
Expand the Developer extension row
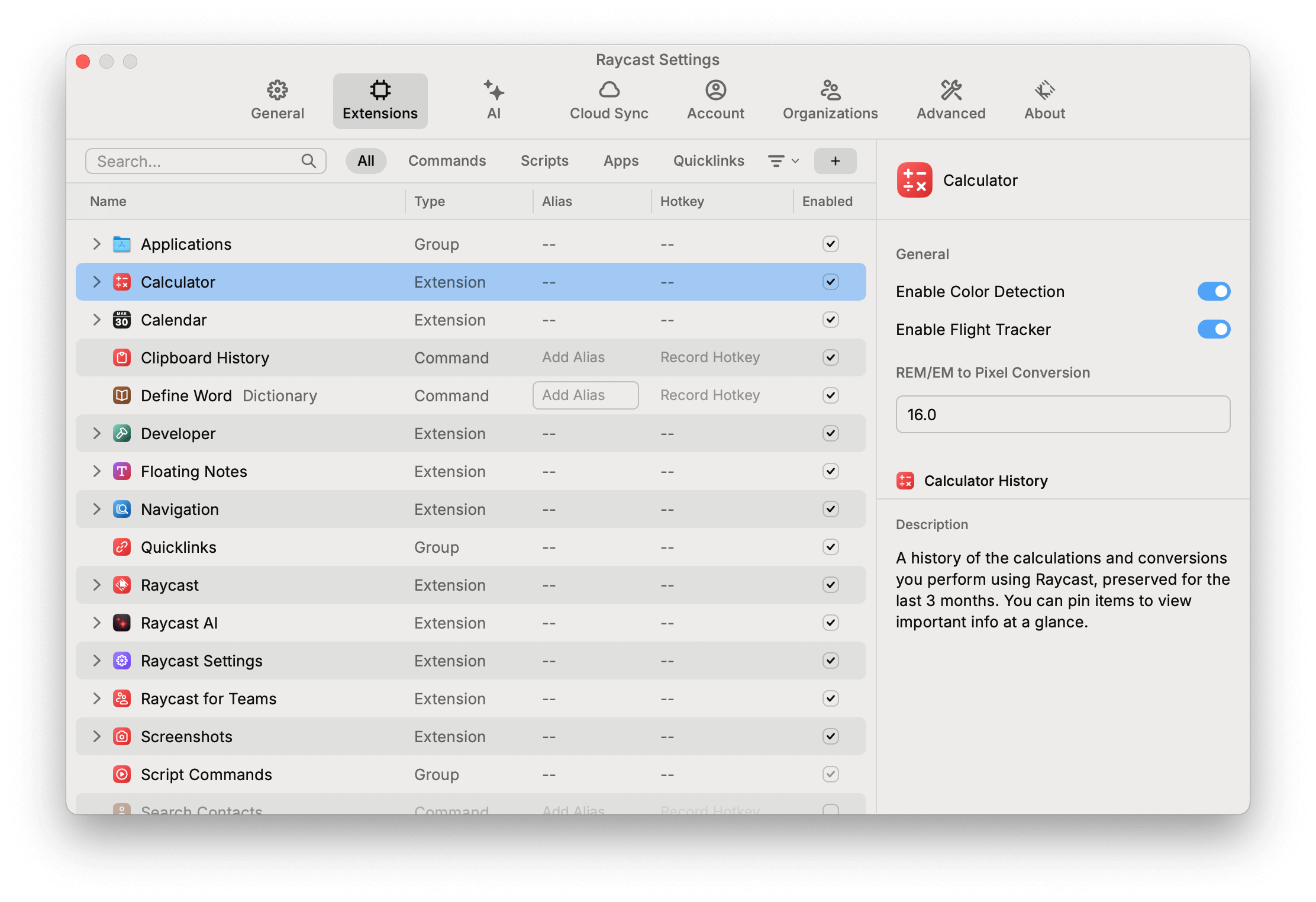96,433
